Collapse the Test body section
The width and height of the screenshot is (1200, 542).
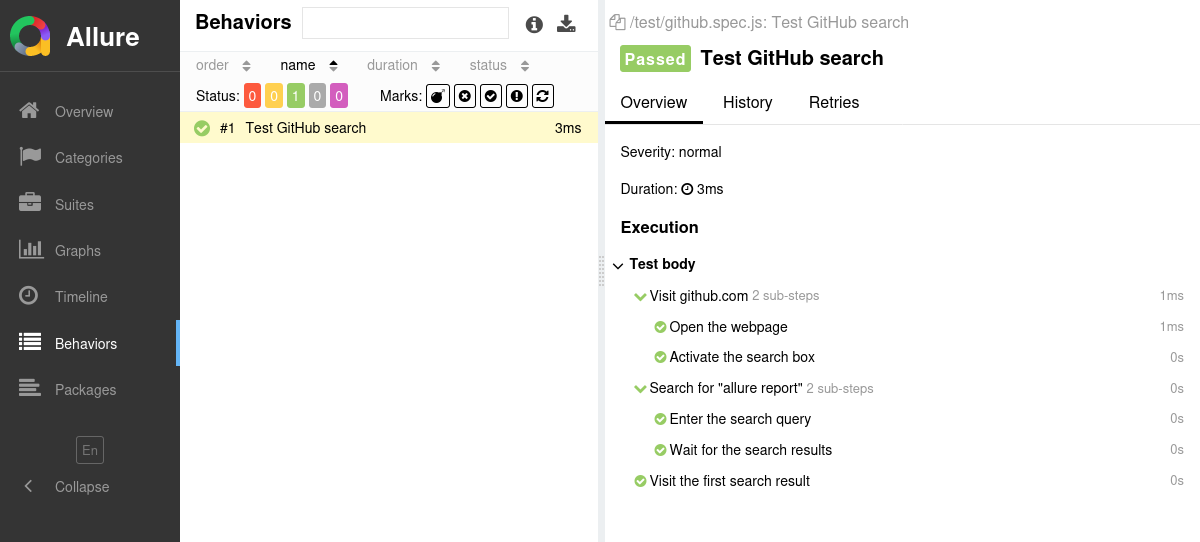pyautogui.click(x=618, y=265)
